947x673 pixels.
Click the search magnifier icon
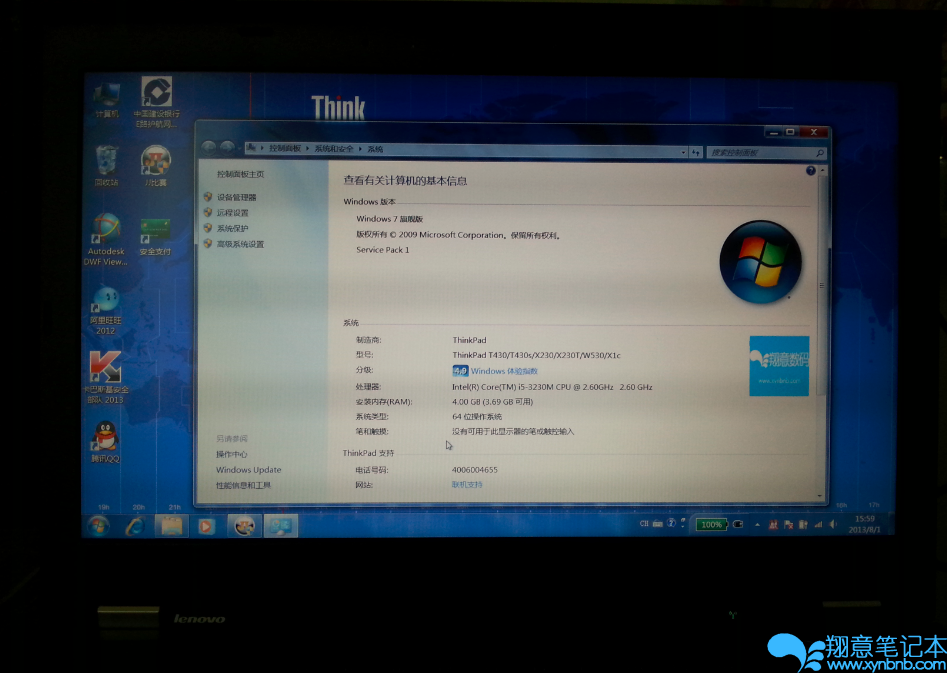point(820,153)
